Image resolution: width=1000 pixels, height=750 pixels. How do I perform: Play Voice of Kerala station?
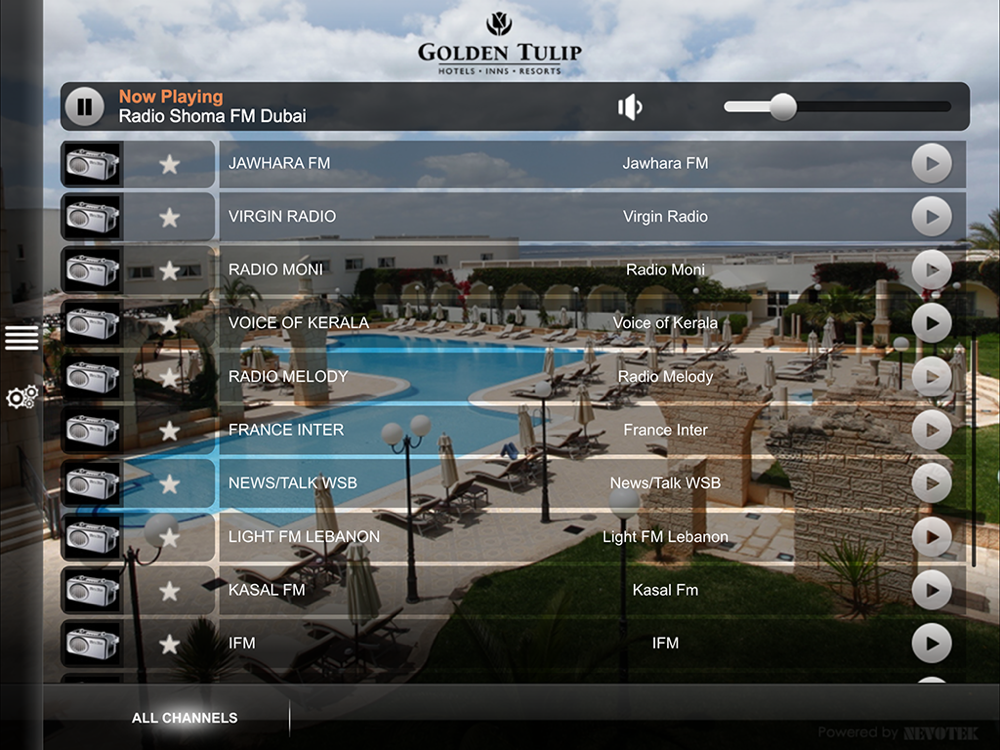point(932,323)
